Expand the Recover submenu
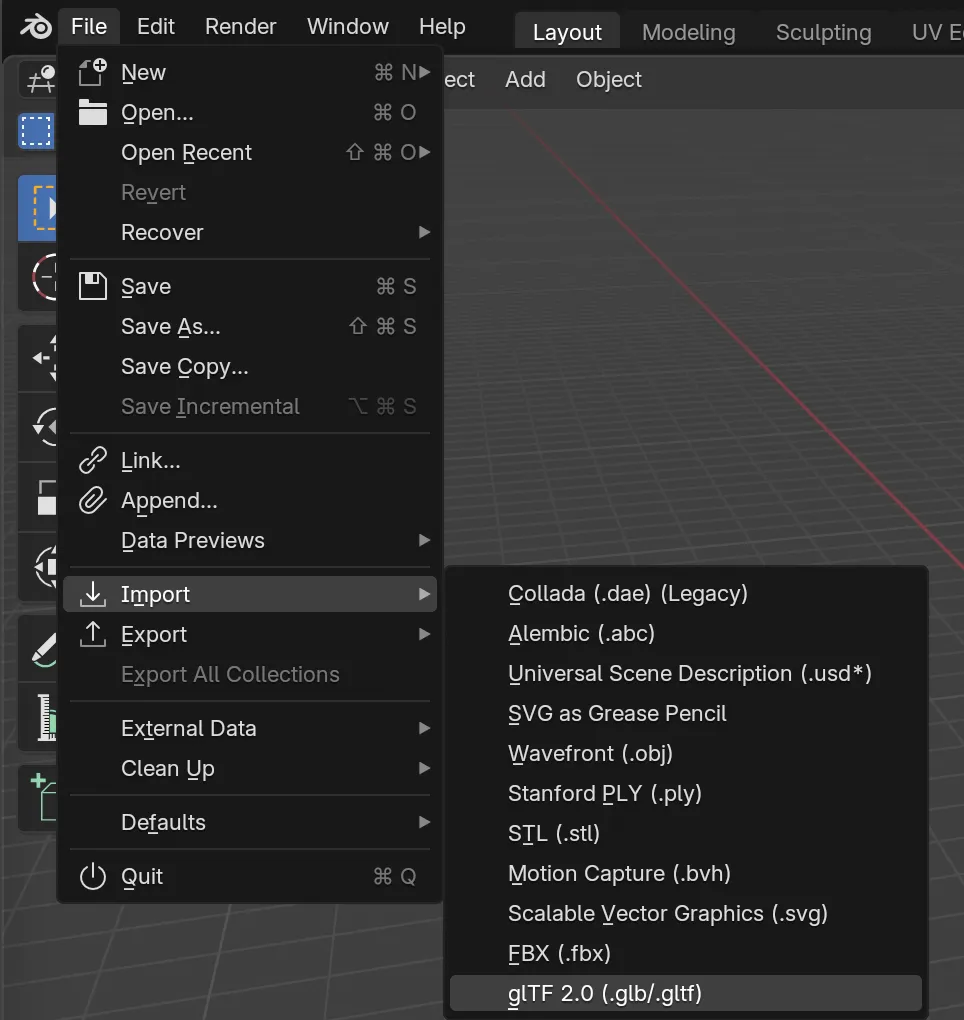The width and height of the screenshot is (964, 1020). tap(424, 232)
